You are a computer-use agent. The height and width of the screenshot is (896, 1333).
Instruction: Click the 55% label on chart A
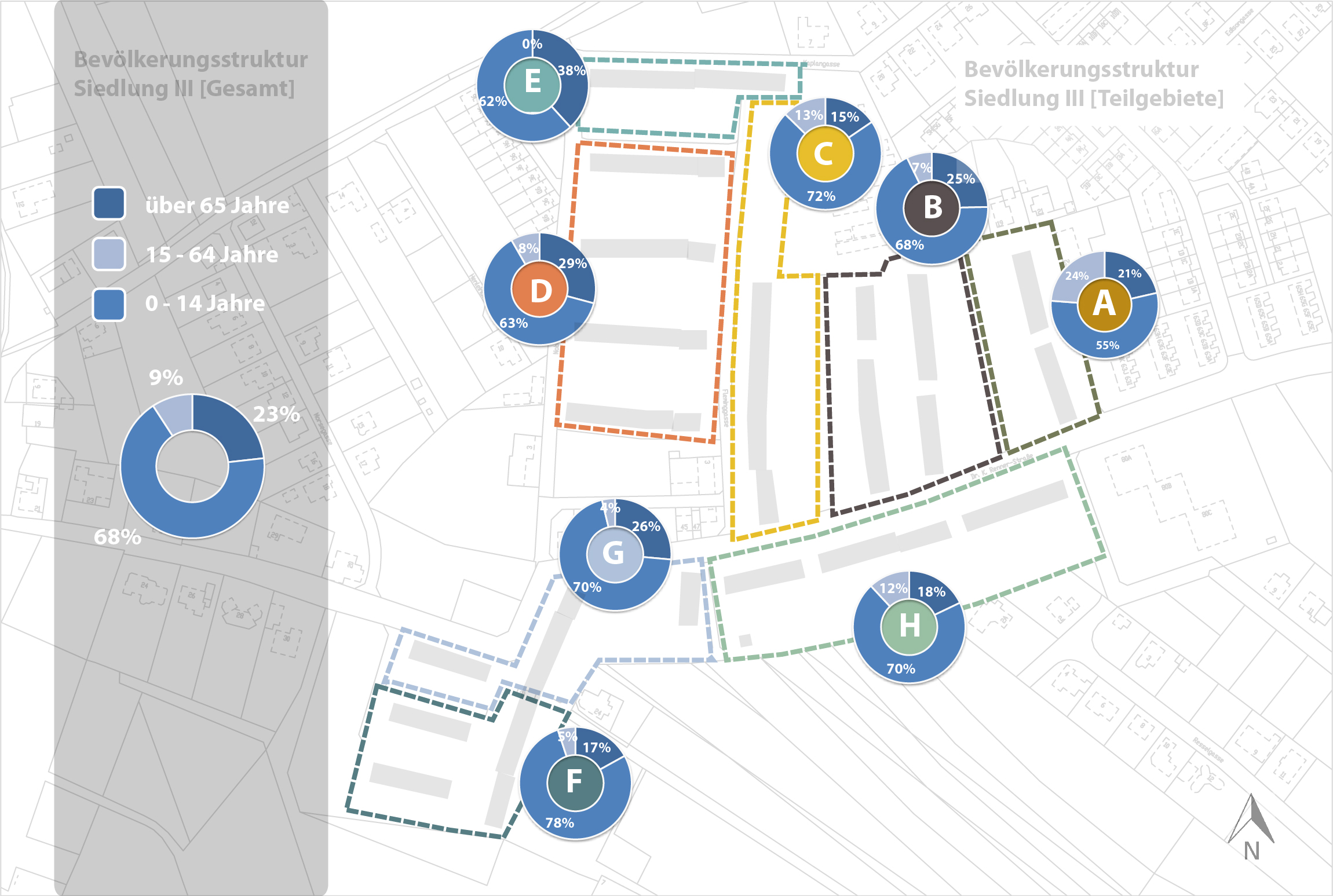click(x=1108, y=345)
